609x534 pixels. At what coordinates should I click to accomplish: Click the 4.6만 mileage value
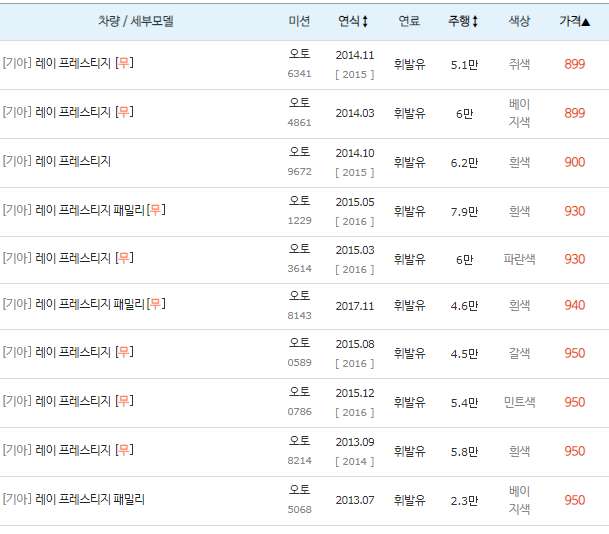coord(464,306)
